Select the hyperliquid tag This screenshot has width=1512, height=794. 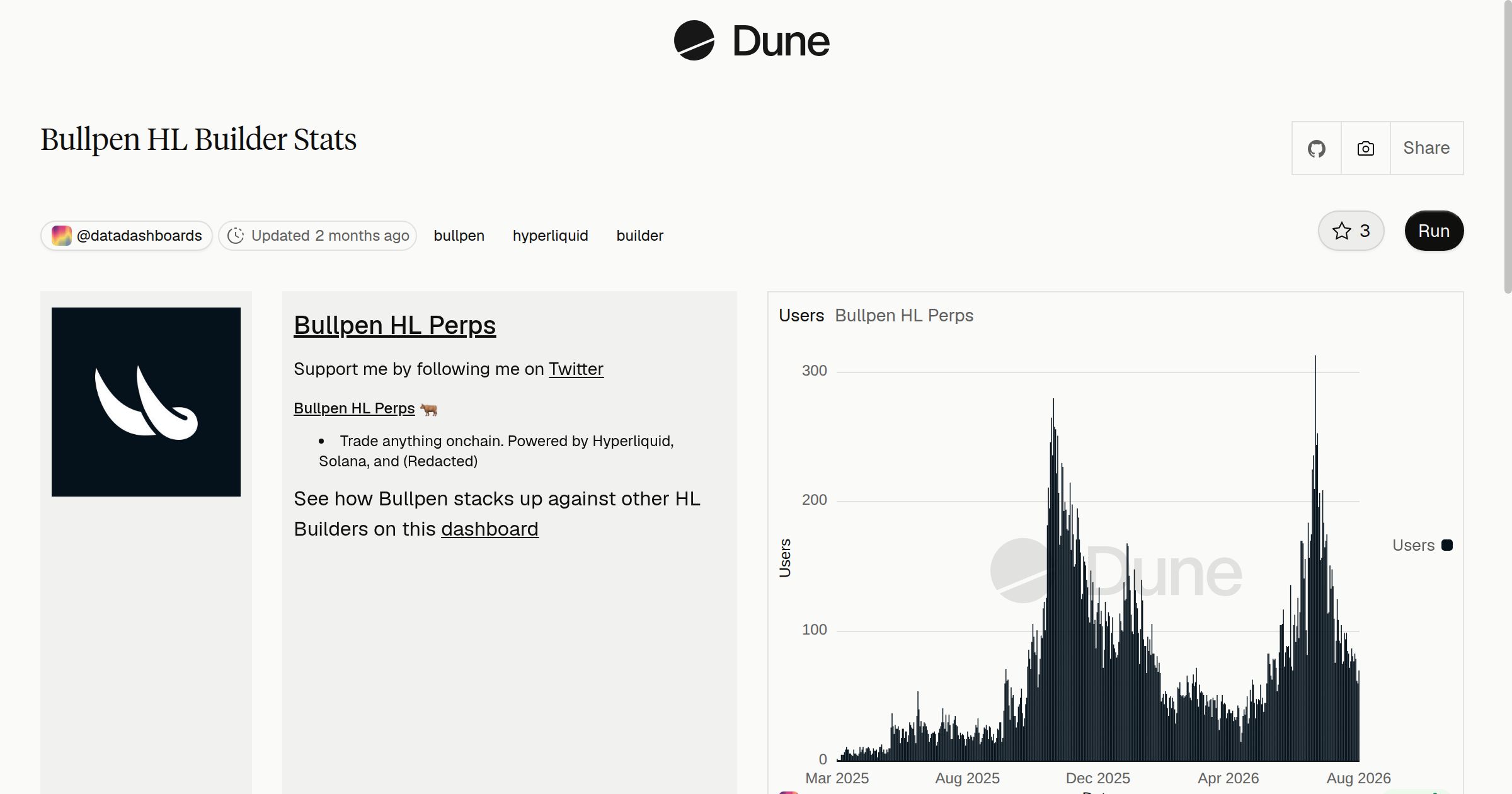[x=551, y=236]
